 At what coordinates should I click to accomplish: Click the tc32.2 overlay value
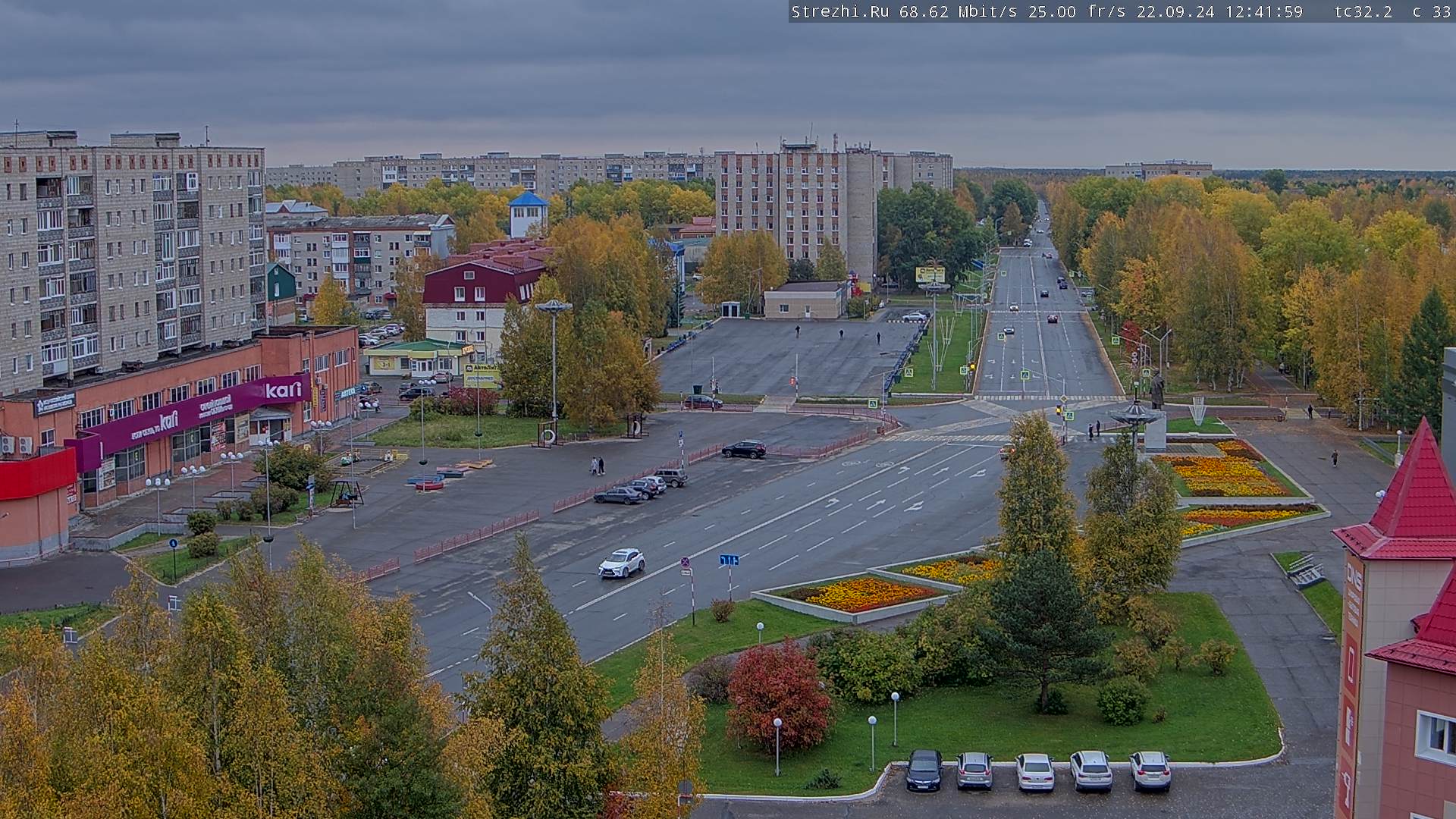point(1363,11)
